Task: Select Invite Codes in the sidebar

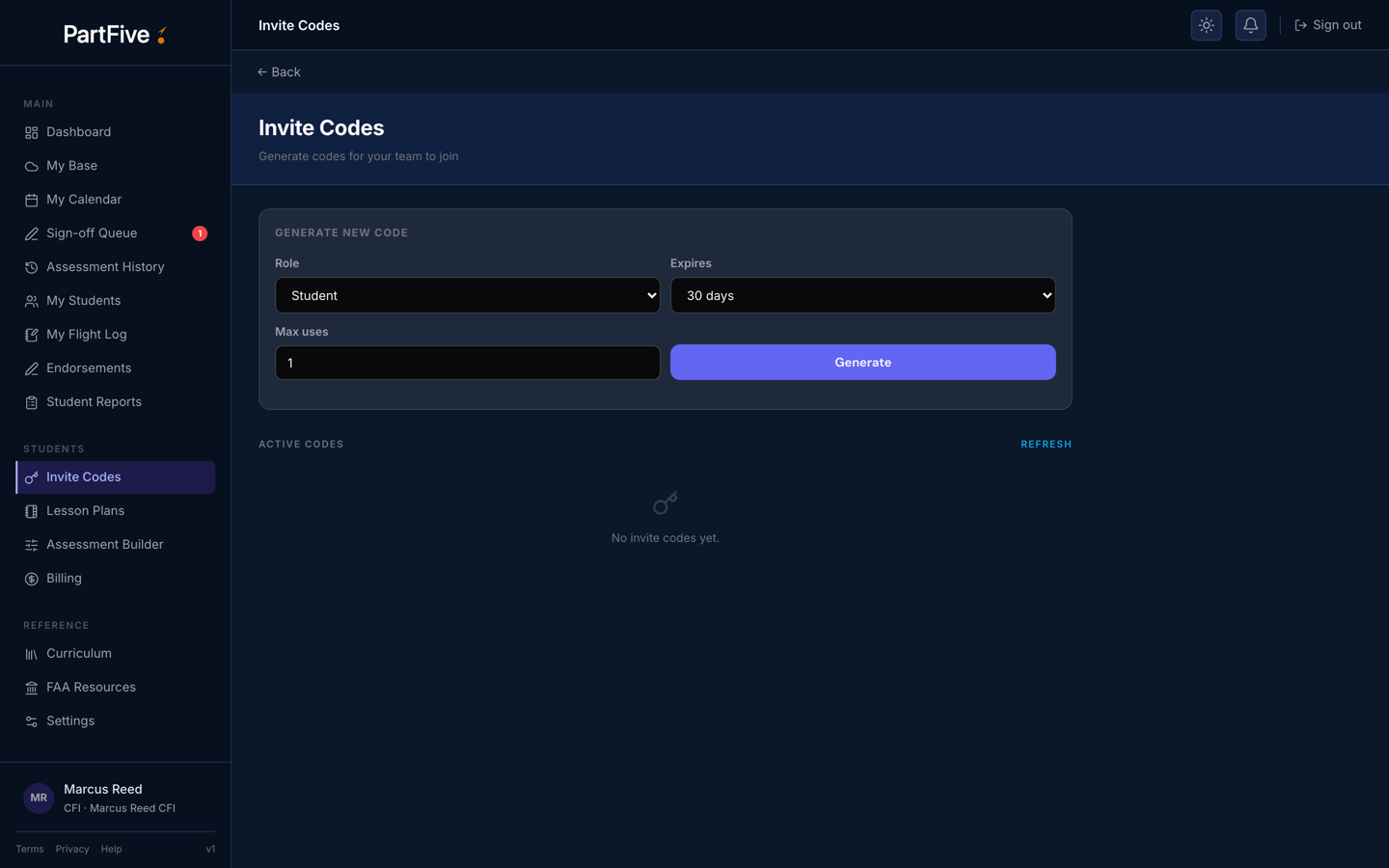Action: tap(116, 477)
